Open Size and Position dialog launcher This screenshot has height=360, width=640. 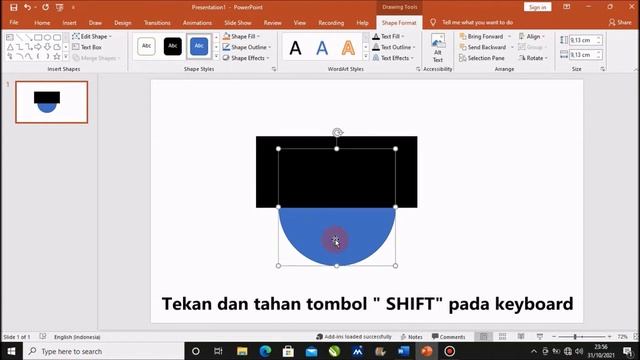click(x=603, y=69)
